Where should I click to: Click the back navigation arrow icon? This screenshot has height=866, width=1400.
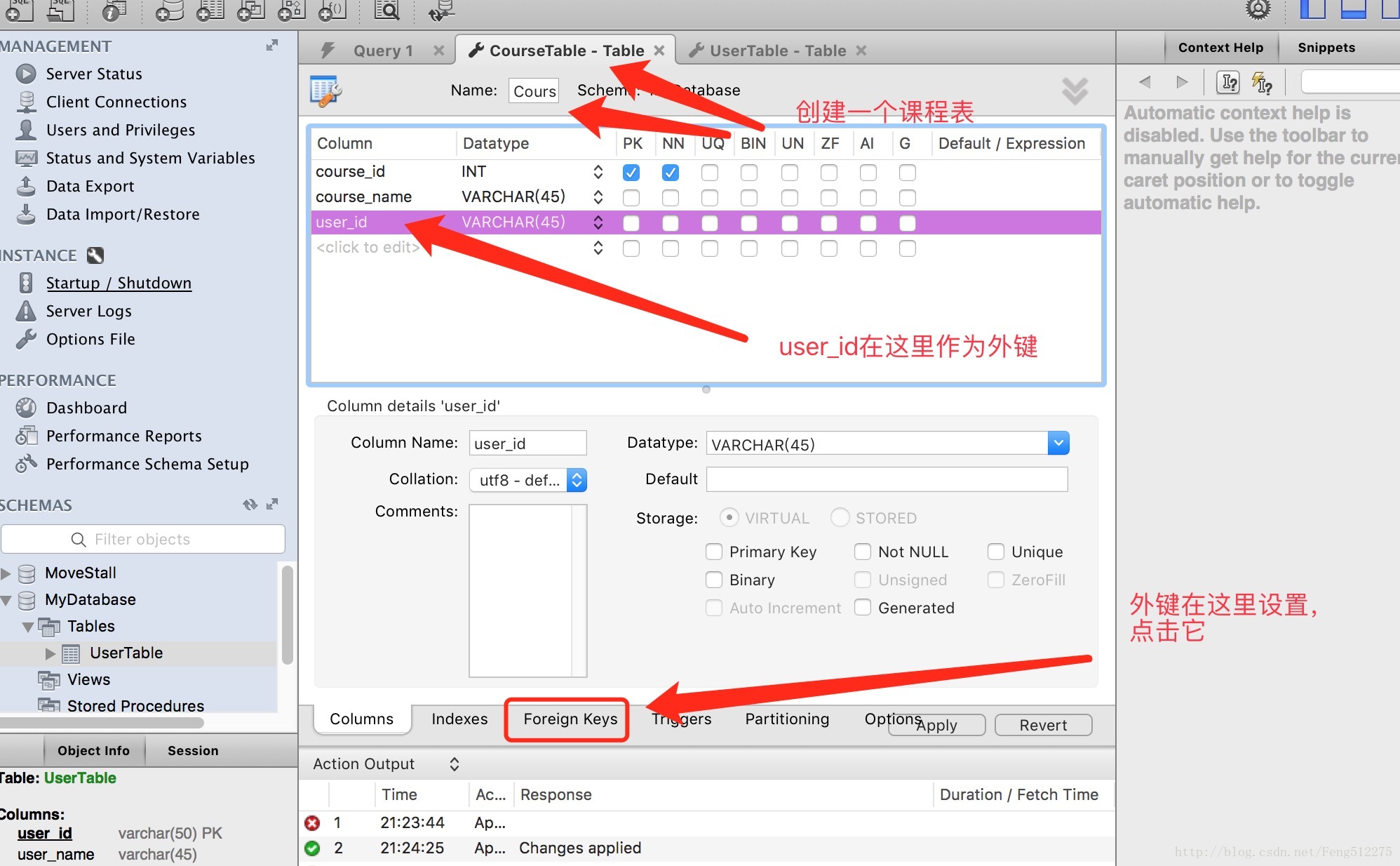tap(1143, 82)
